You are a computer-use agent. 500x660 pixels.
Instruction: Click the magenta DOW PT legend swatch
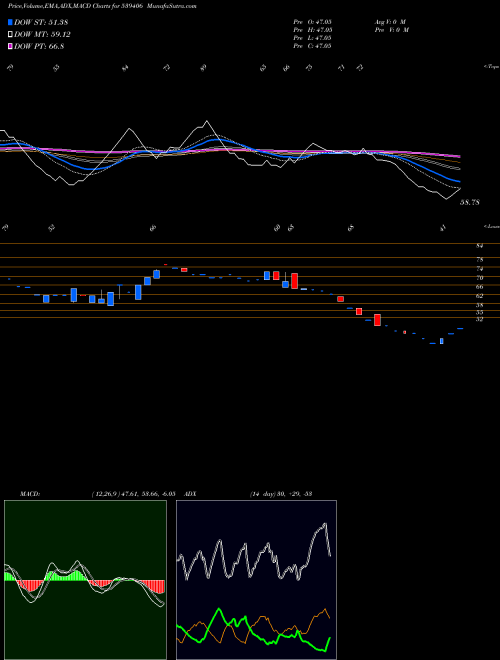pyautogui.click(x=11, y=47)
